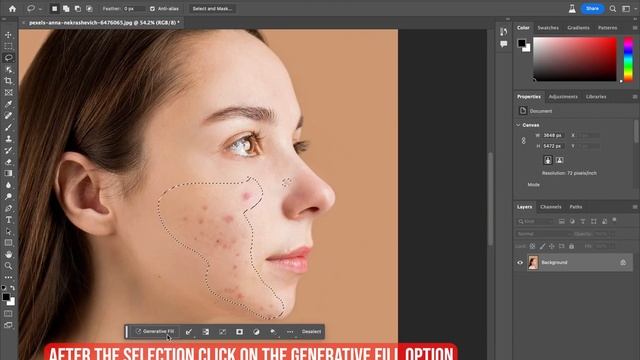The width and height of the screenshot is (640, 360).
Task: Select the Path Selection tool
Action: pyautogui.click(x=8, y=231)
